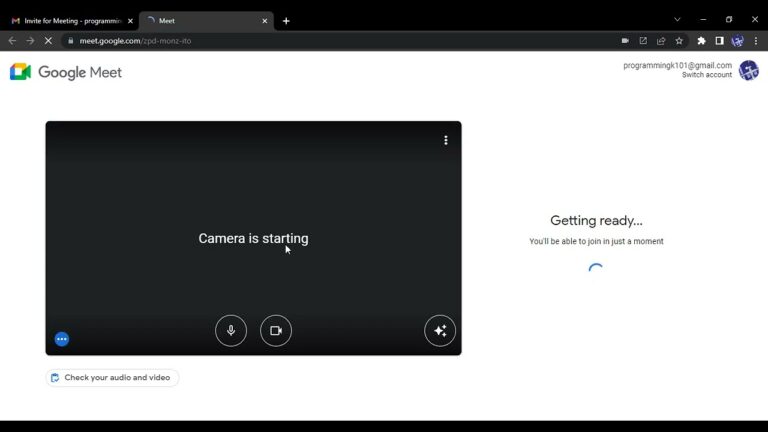768x432 pixels.
Task: Open the Google account avatar
Action: tap(749, 71)
